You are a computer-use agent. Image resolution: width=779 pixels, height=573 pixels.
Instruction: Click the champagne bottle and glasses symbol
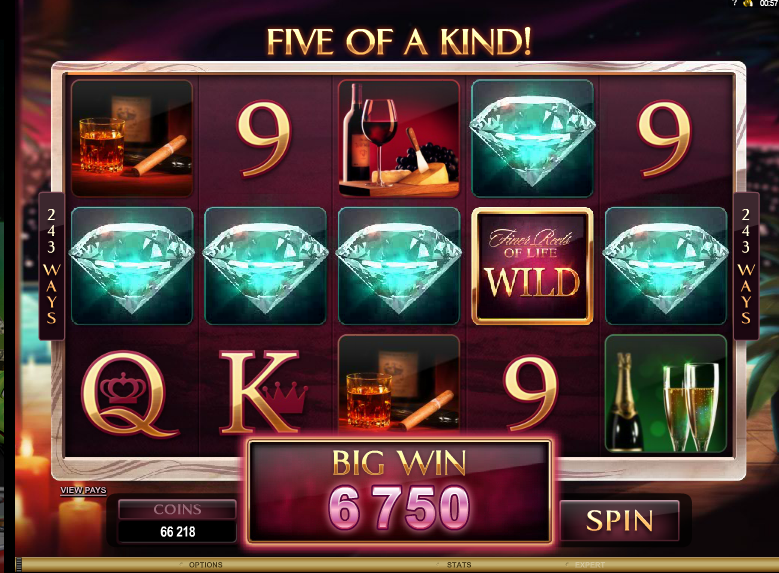[x=666, y=394]
